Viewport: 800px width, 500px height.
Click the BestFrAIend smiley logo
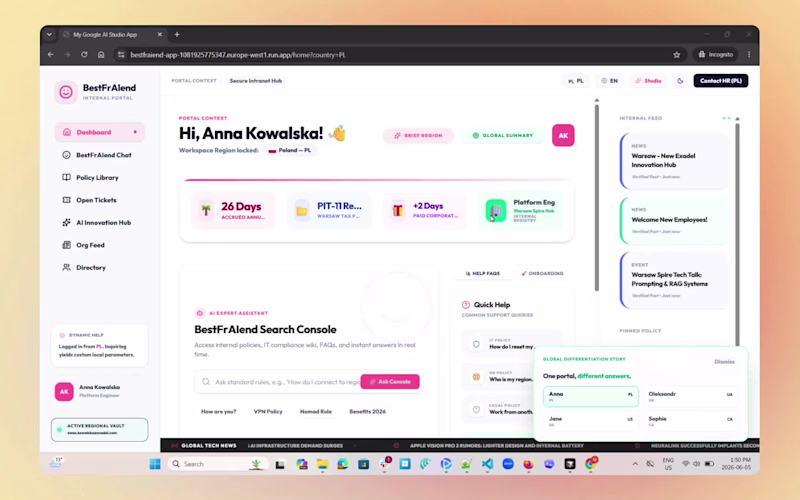pos(66,92)
